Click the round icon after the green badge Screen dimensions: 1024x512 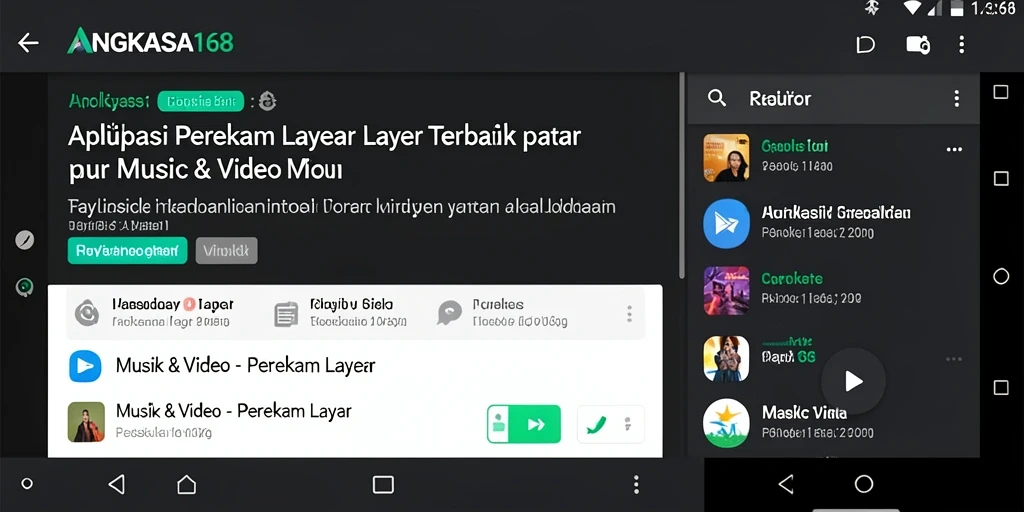pyautogui.click(x=268, y=101)
